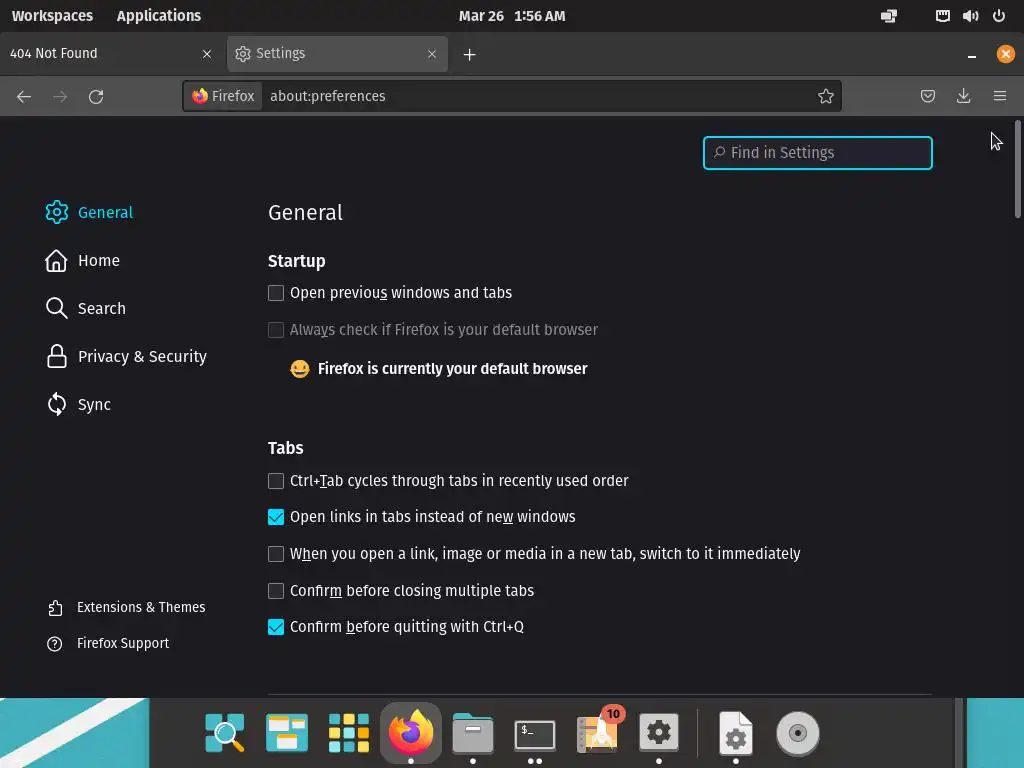
Task: Open the Workspaces menu
Action: 52,16
